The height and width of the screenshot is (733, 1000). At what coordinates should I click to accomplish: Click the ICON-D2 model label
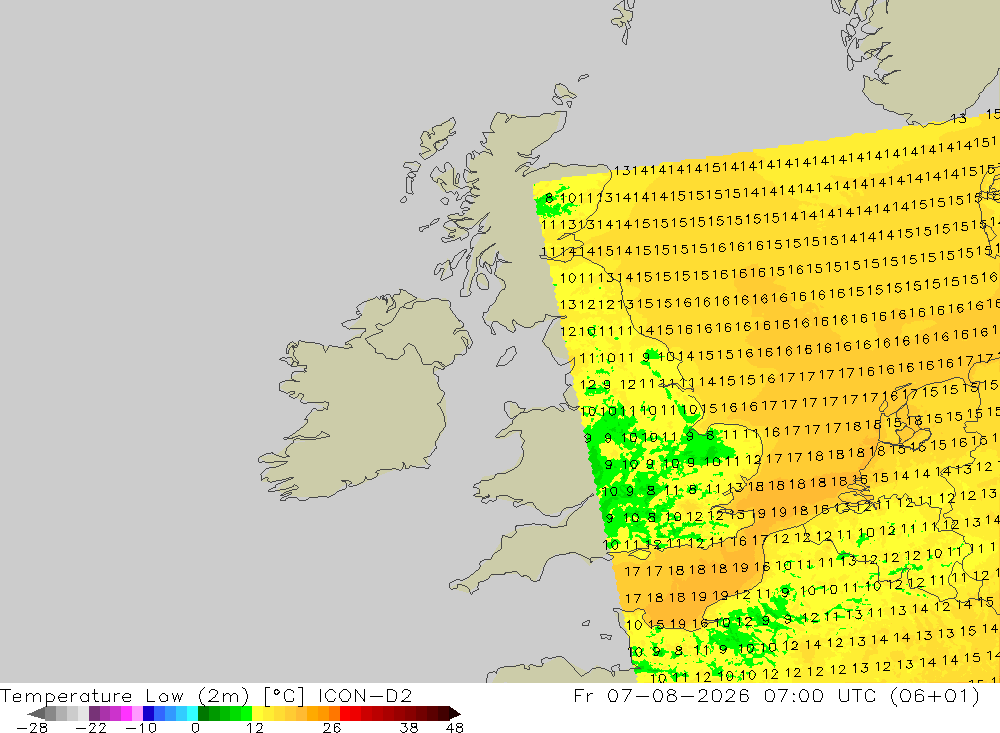(x=365, y=695)
